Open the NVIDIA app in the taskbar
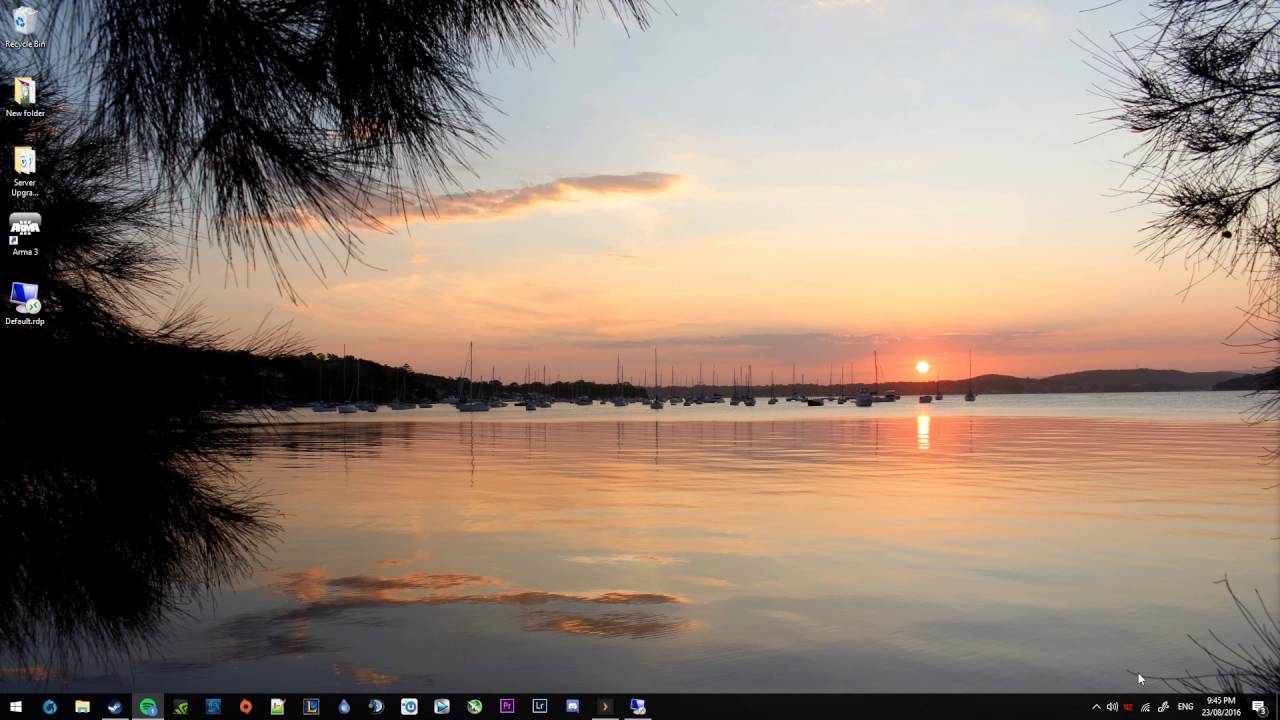1280x720 pixels. [180, 707]
